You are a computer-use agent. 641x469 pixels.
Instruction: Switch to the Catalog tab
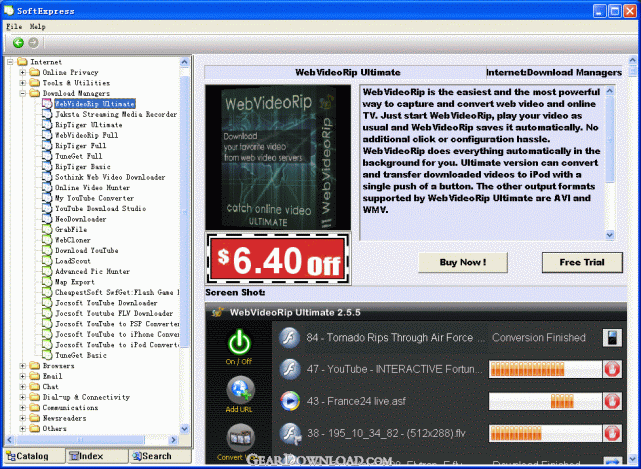tap(34, 456)
